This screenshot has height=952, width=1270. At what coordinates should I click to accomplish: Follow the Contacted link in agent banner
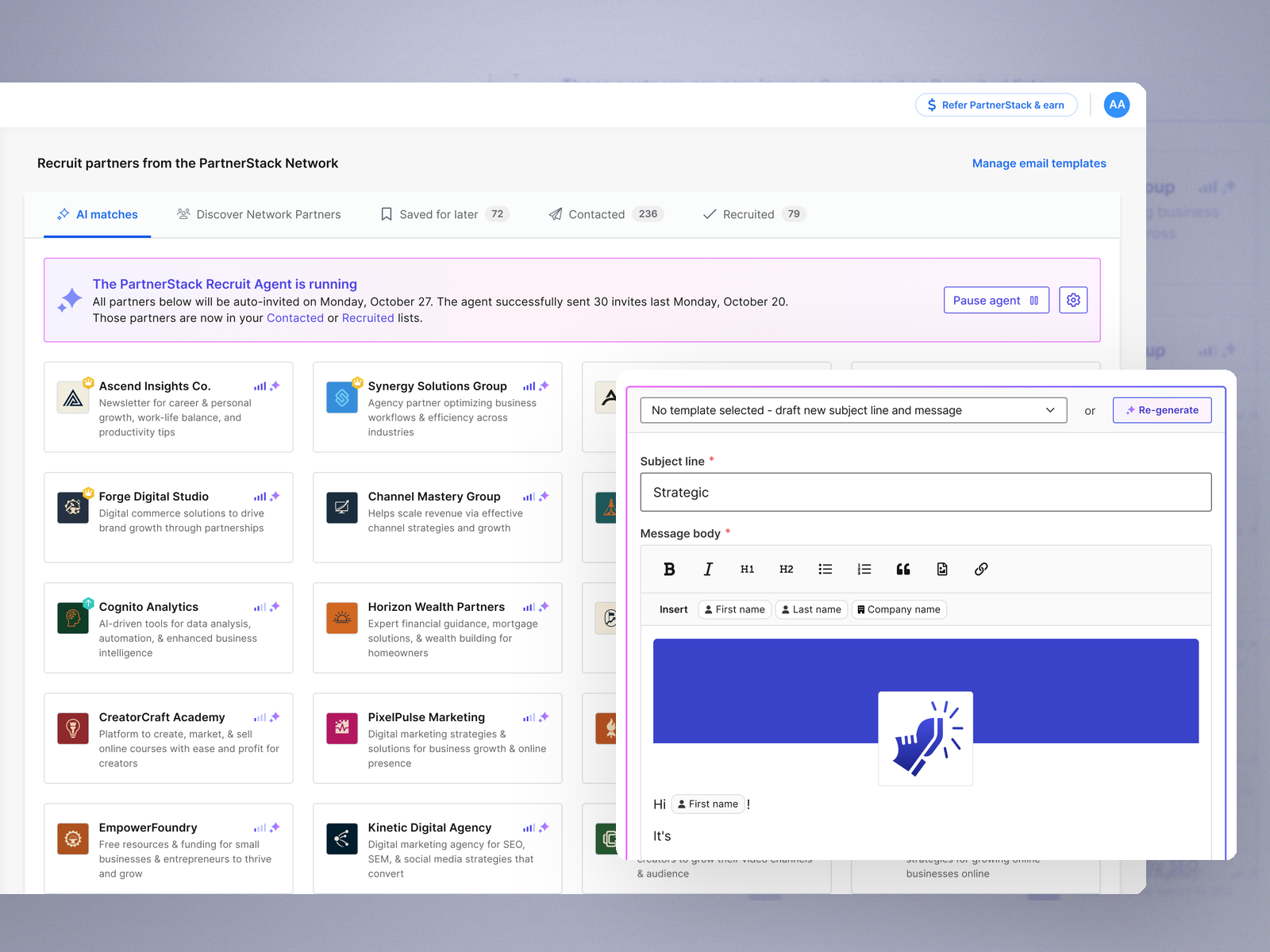tap(295, 318)
